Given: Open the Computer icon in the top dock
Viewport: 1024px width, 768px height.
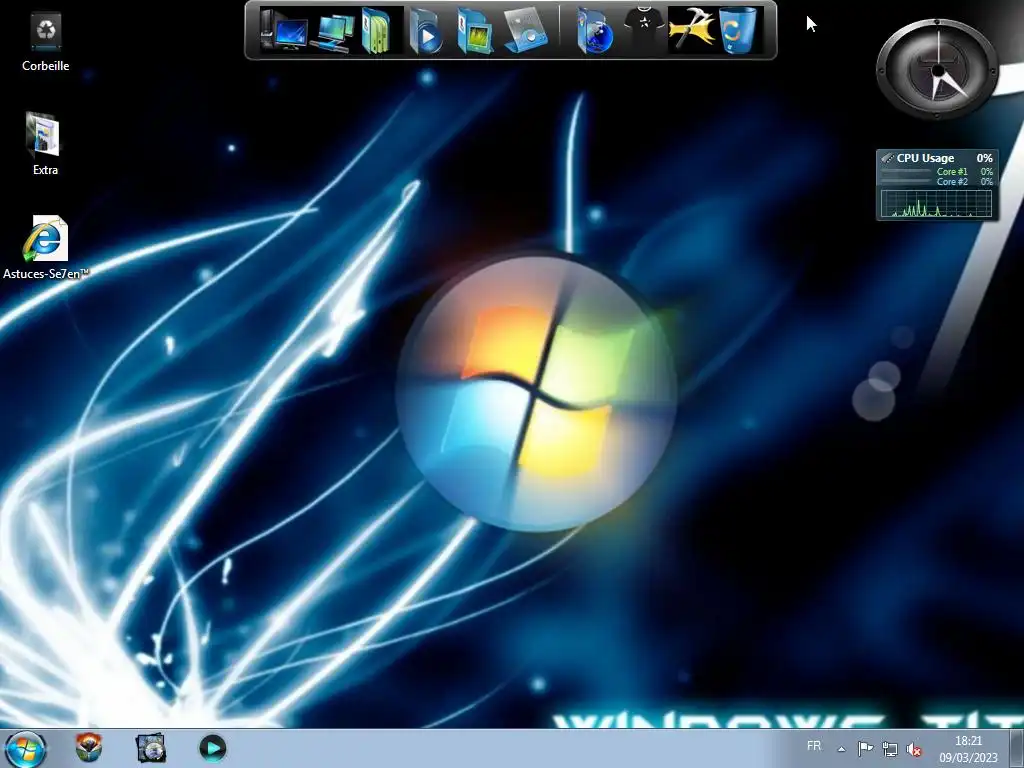Looking at the screenshot, I should (283, 30).
